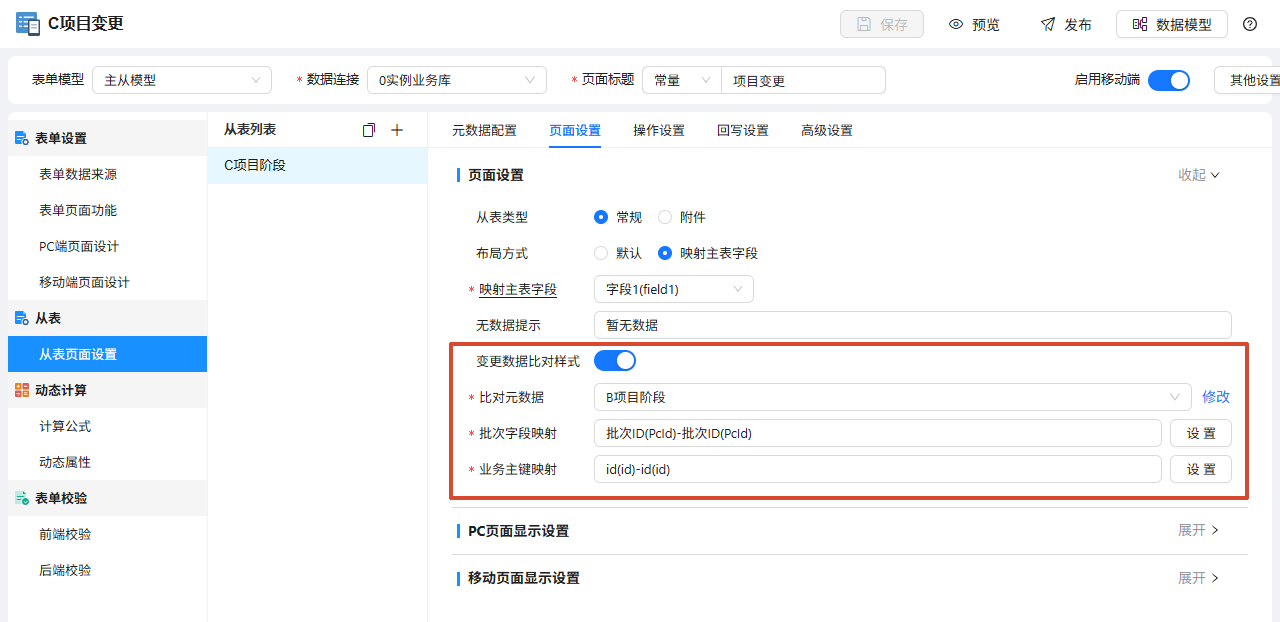Click the 无数据提示 input field
This screenshot has width=1280, height=622.
[913, 325]
